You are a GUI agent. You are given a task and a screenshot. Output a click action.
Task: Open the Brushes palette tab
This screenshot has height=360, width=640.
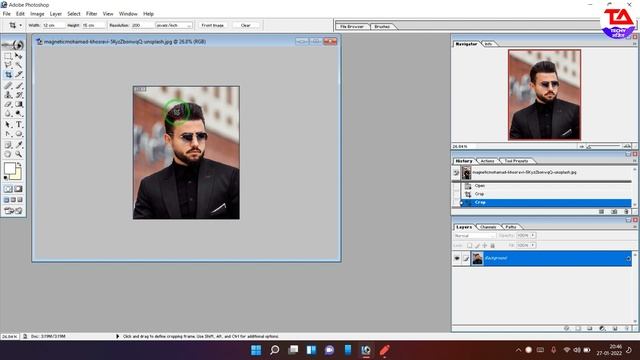point(382,26)
